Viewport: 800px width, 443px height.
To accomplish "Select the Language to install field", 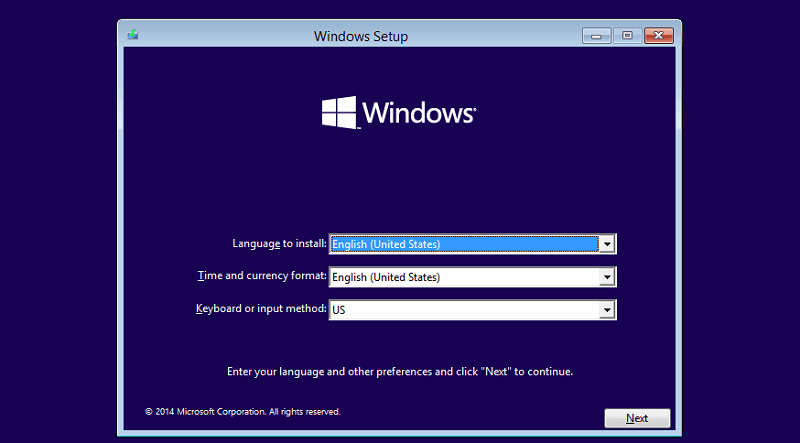I will 472,244.
